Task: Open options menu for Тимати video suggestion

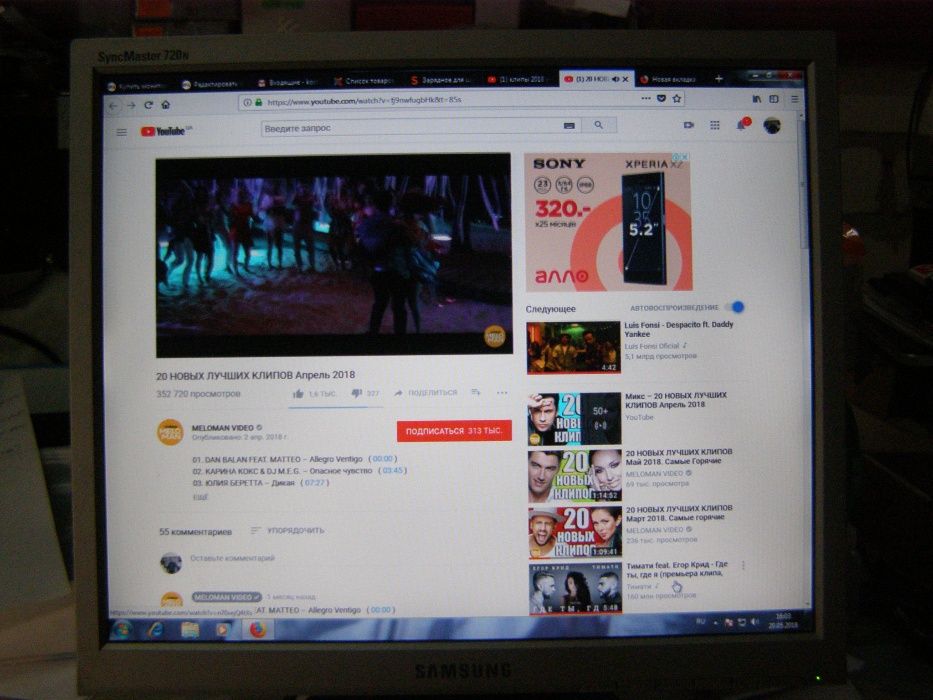Action: point(743,565)
